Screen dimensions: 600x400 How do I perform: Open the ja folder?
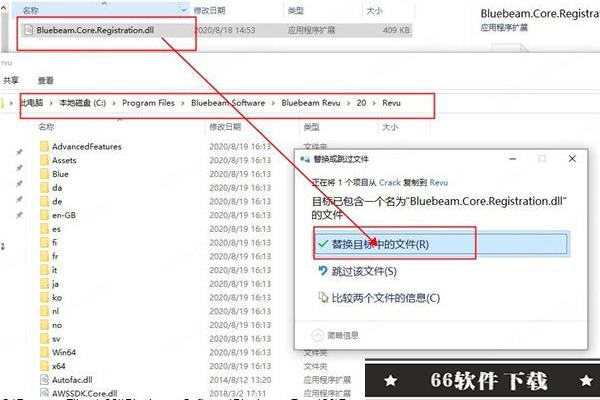(x=55, y=284)
